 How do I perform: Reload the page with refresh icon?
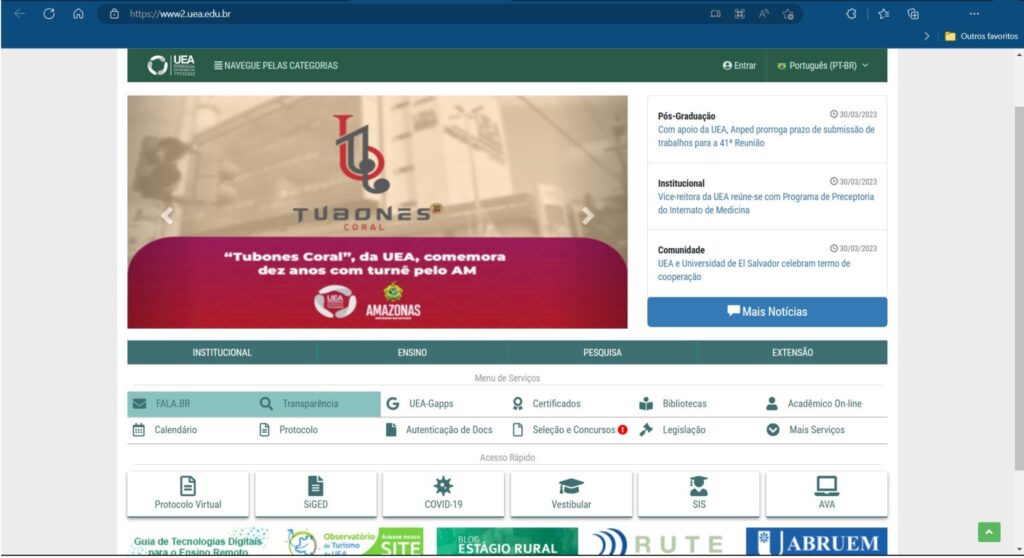(x=49, y=14)
